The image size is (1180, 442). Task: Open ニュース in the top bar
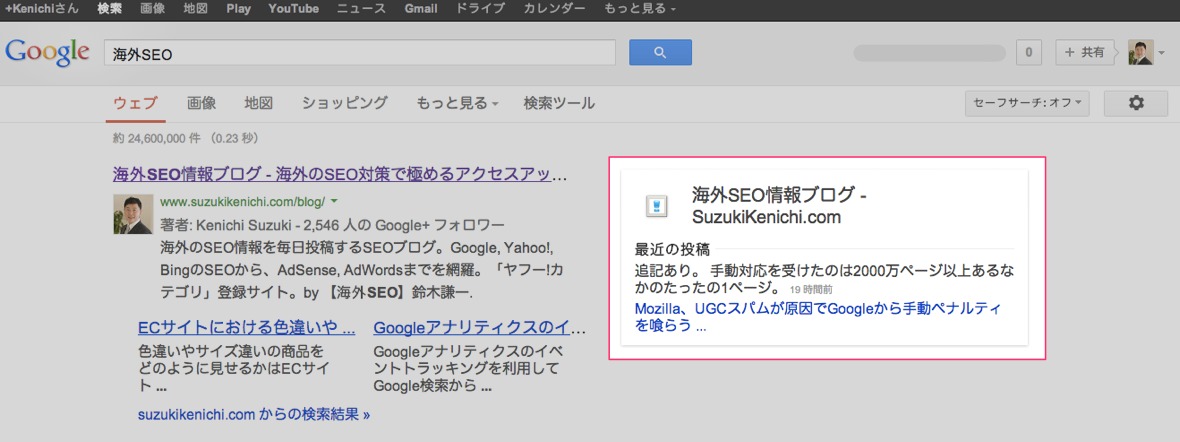(x=361, y=10)
